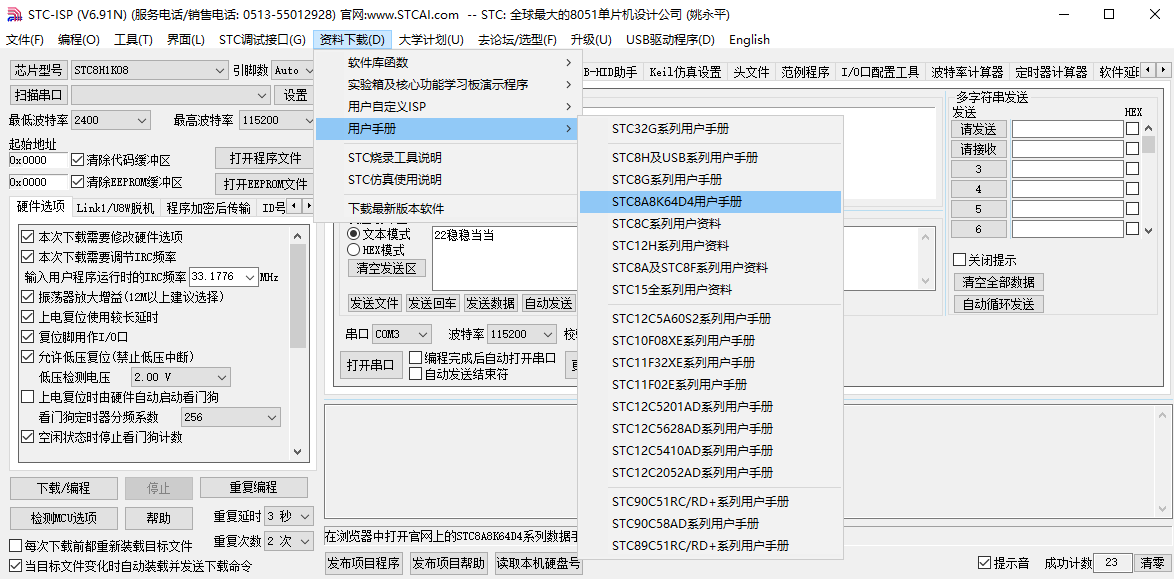This screenshot has height=579, width=1174.
Task: Open the STC调试接口(G) menu
Action: [x=262, y=40]
